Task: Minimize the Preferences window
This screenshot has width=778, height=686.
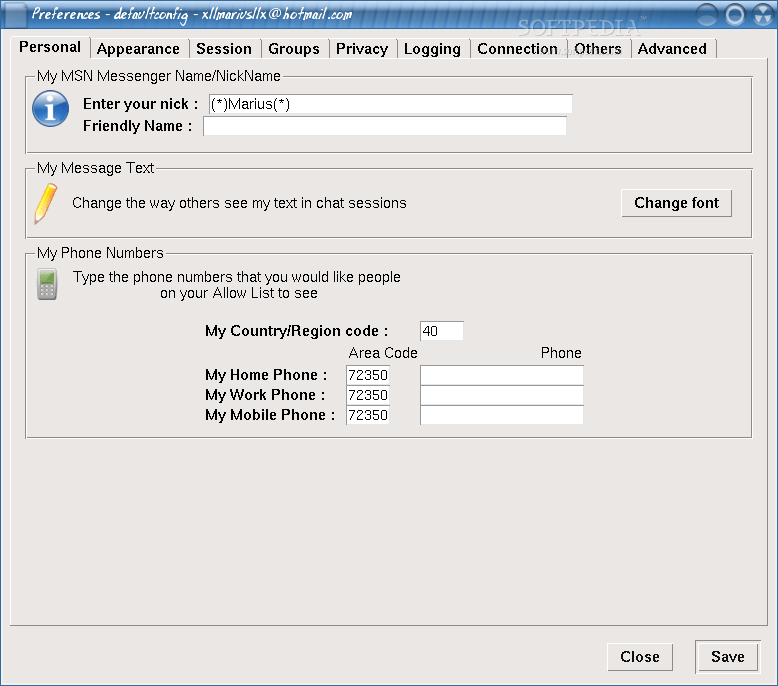Action: tap(707, 14)
